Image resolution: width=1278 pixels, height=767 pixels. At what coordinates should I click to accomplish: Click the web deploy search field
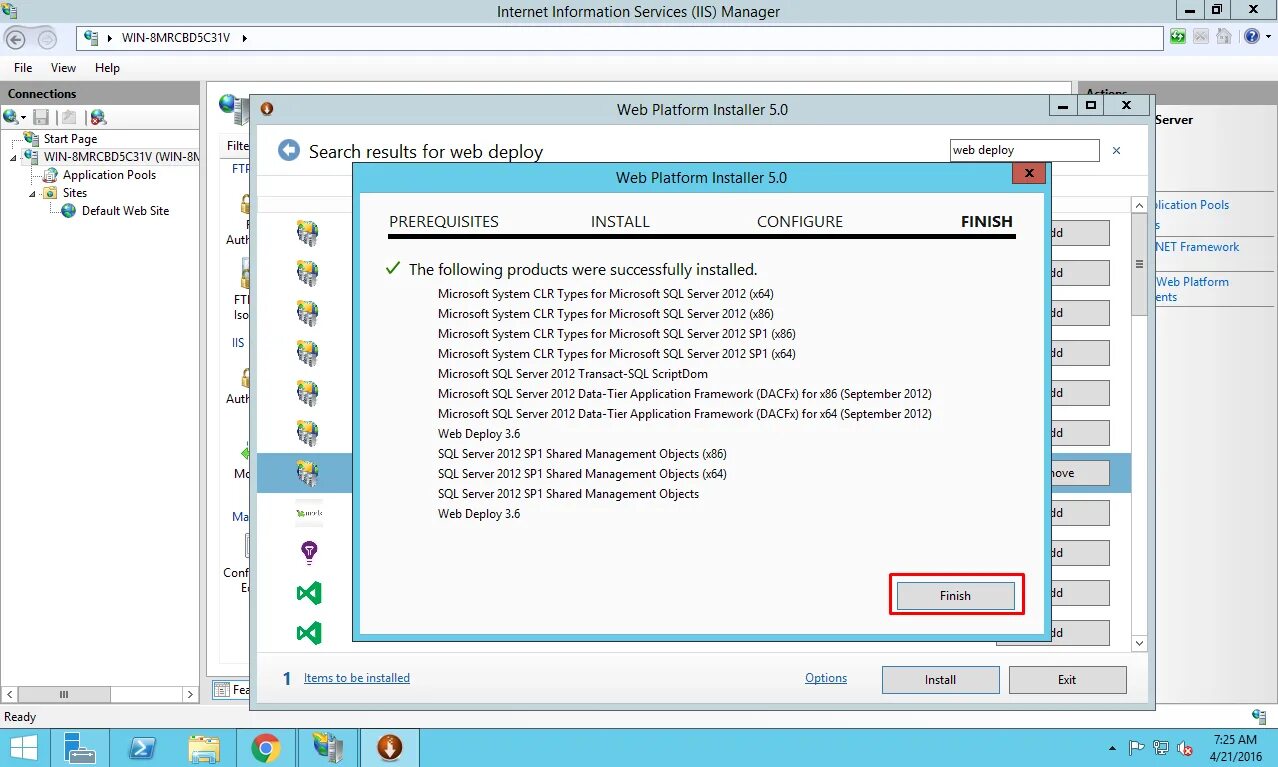coord(1024,150)
